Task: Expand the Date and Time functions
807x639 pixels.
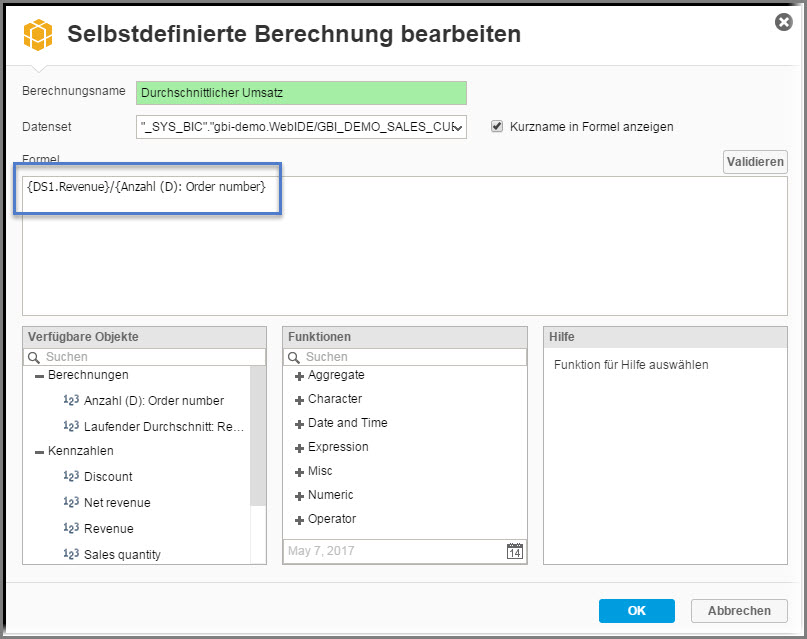Action: click(x=299, y=423)
